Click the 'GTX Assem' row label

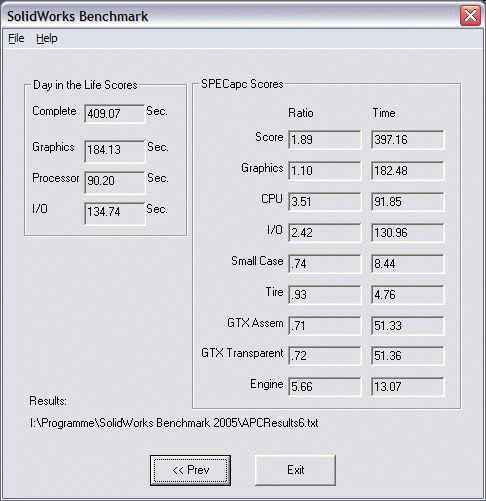[x=255, y=323]
